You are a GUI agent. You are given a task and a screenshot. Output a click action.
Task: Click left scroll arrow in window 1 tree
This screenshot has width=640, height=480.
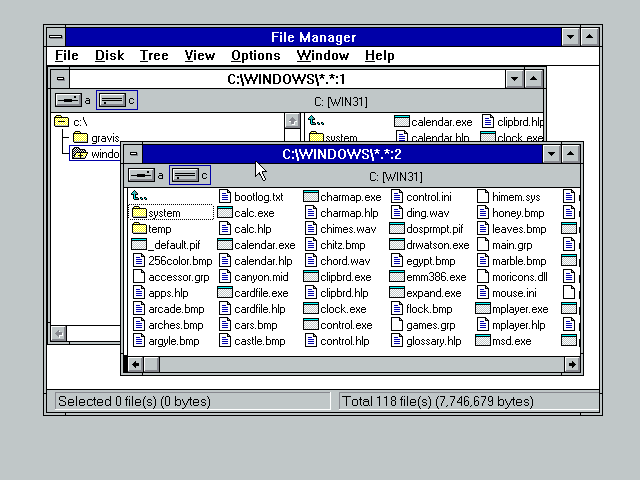tap(59, 333)
